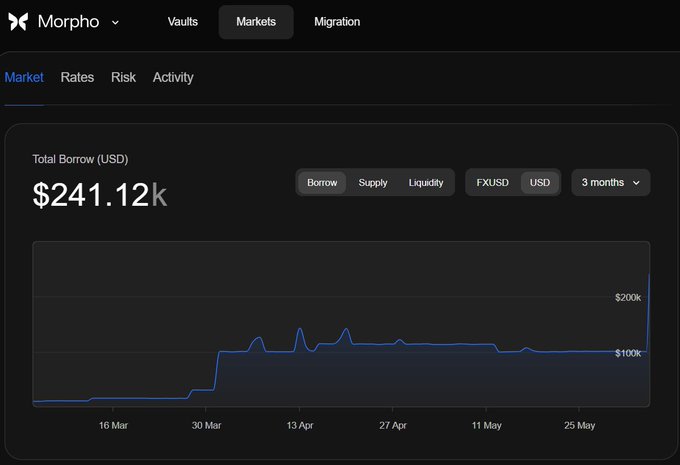Switch chart currency to USD
The width and height of the screenshot is (680, 465).
[x=539, y=183]
